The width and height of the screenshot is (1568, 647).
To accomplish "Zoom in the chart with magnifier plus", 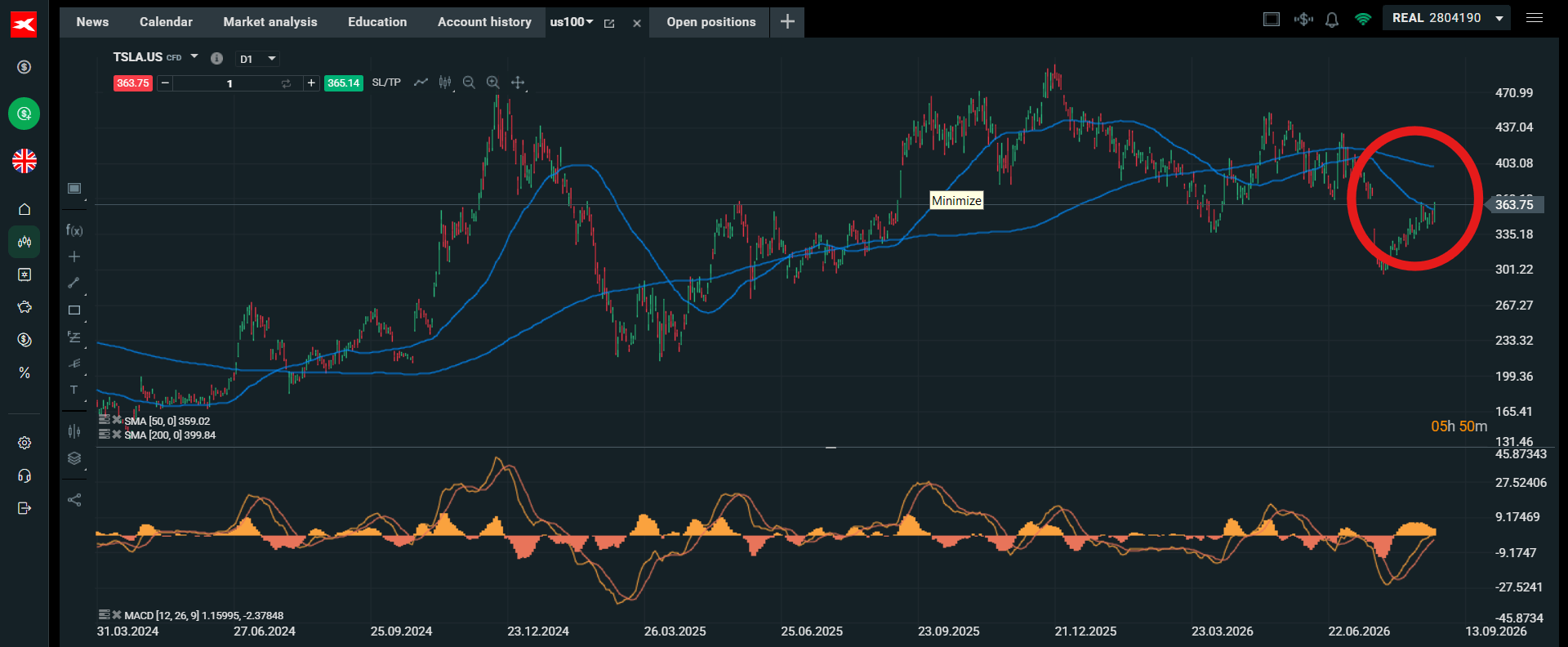I will click(493, 83).
